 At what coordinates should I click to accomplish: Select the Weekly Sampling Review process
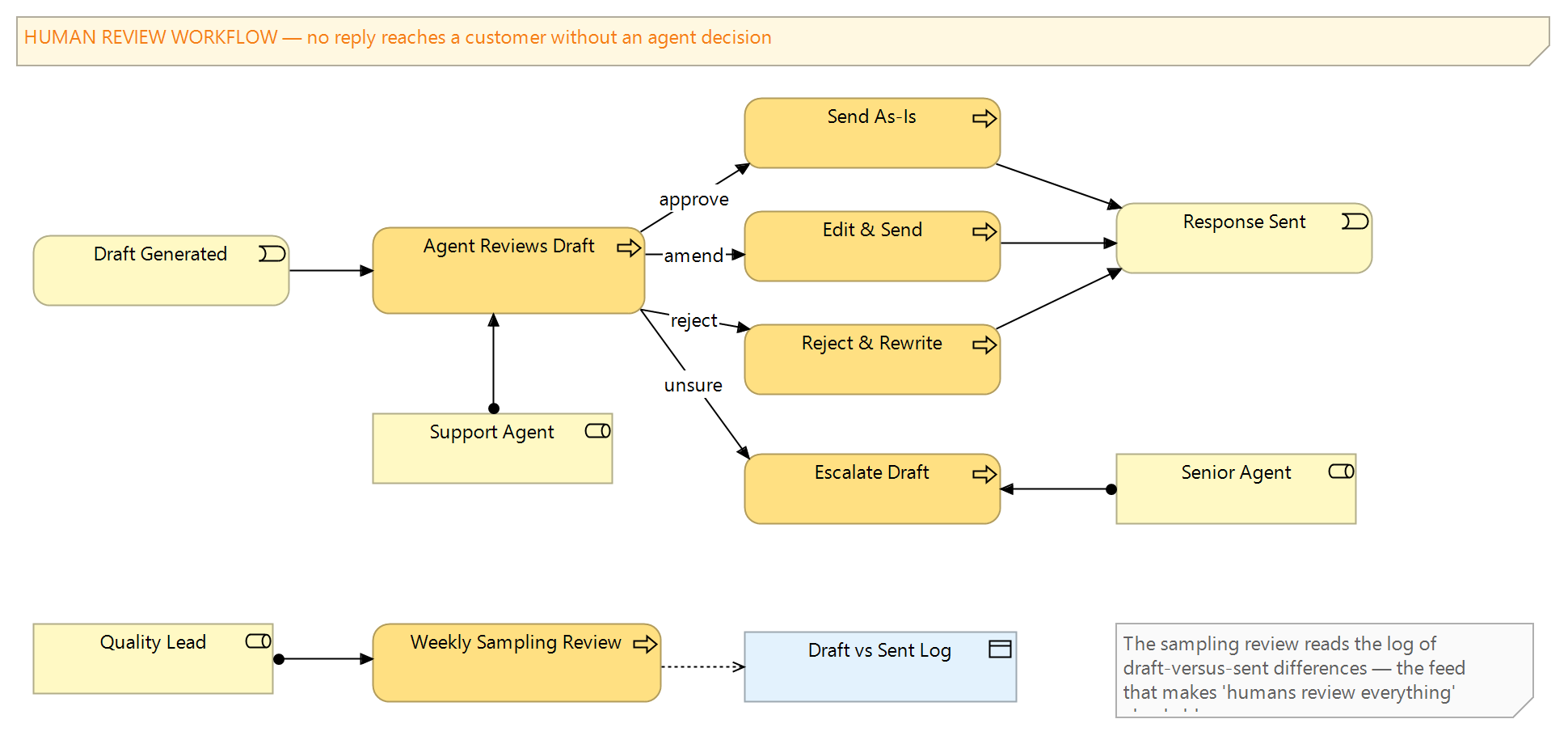517,663
